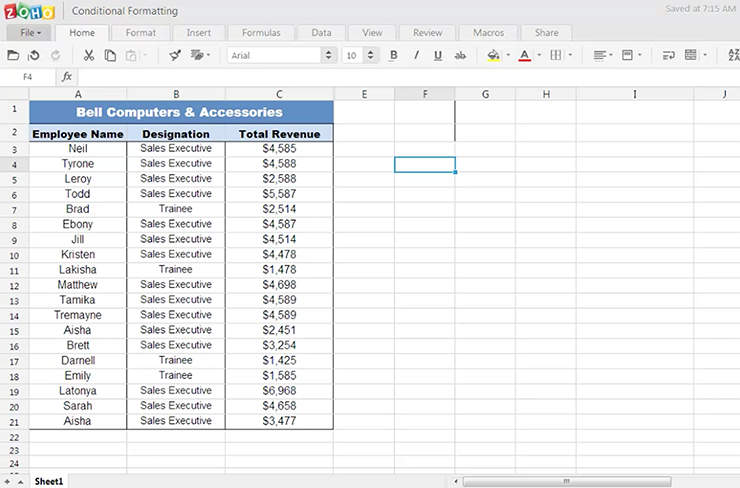Select the Paint Format brush icon
This screenshot has height=488, width=740.
[175, 55]
